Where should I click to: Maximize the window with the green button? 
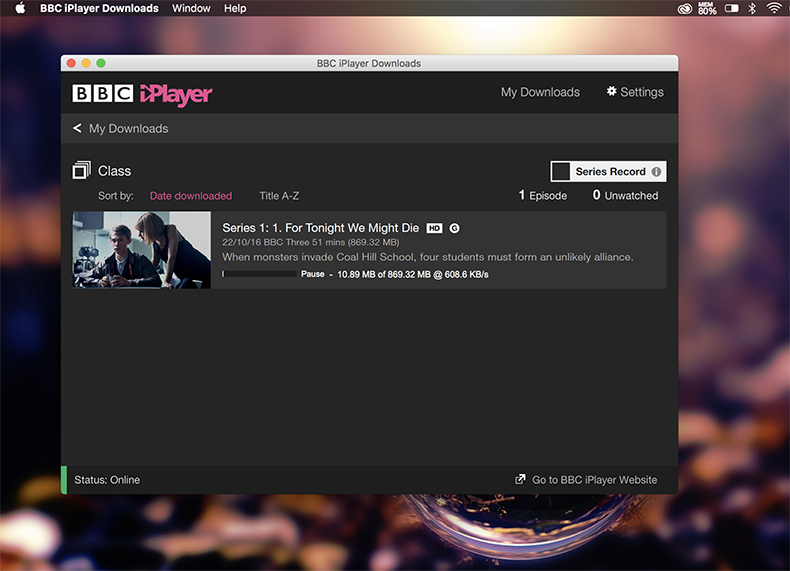[x=101, y=63]
